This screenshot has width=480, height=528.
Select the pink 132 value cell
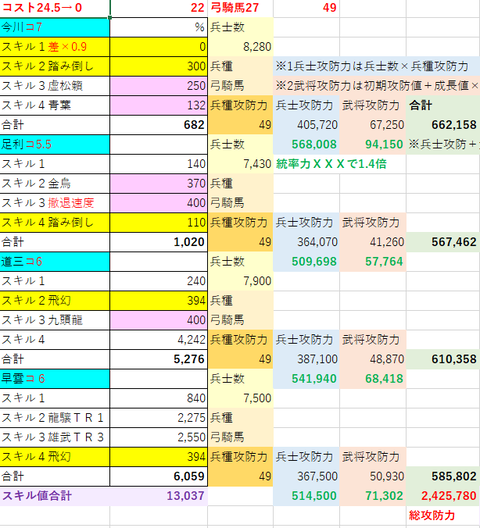click(159, 105)
